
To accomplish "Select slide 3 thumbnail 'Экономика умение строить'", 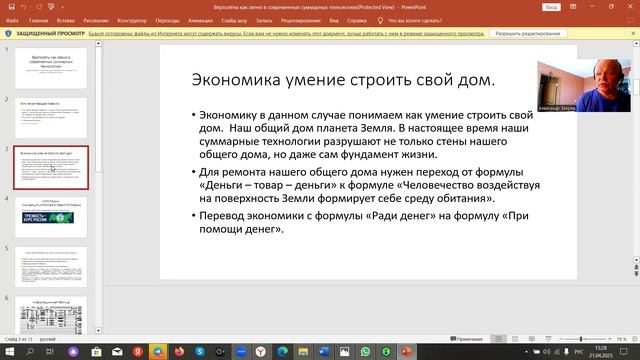I will coord(51,167).
